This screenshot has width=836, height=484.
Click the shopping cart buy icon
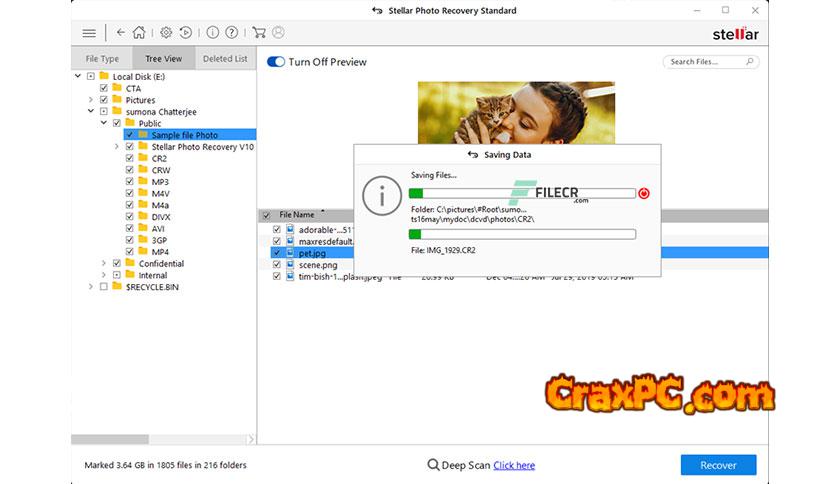(259, 33)
